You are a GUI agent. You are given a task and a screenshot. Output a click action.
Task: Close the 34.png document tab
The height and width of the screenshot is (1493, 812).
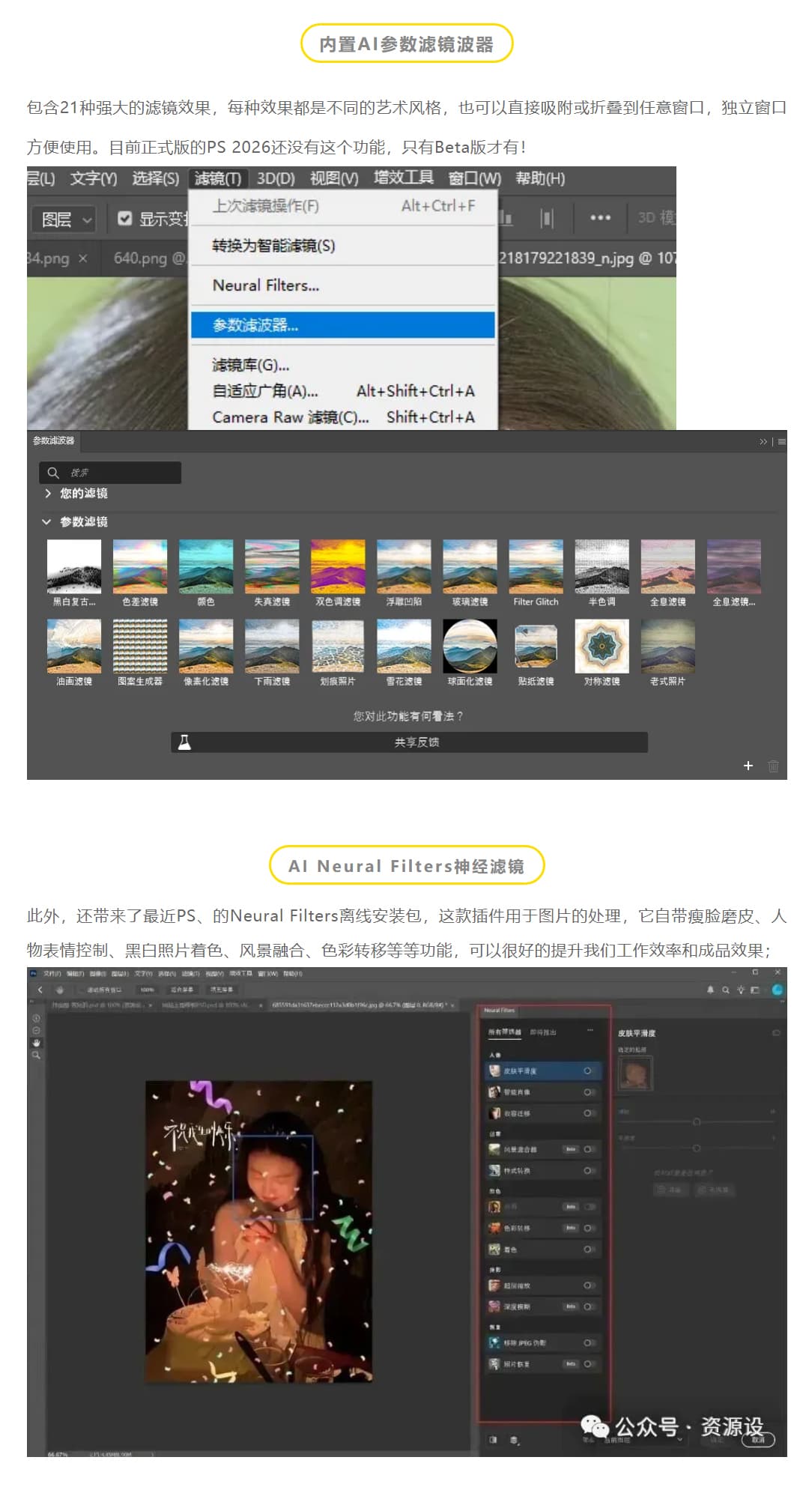(x=83, y=258)
